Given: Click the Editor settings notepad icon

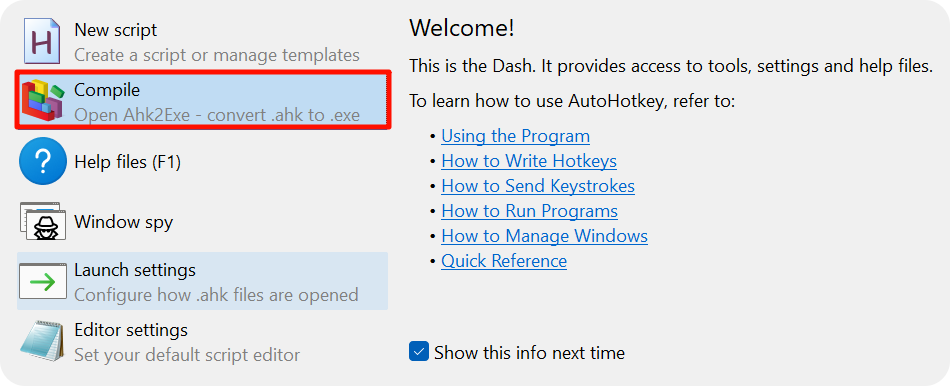Looking at the screenshot, I should tap(42, 341).
